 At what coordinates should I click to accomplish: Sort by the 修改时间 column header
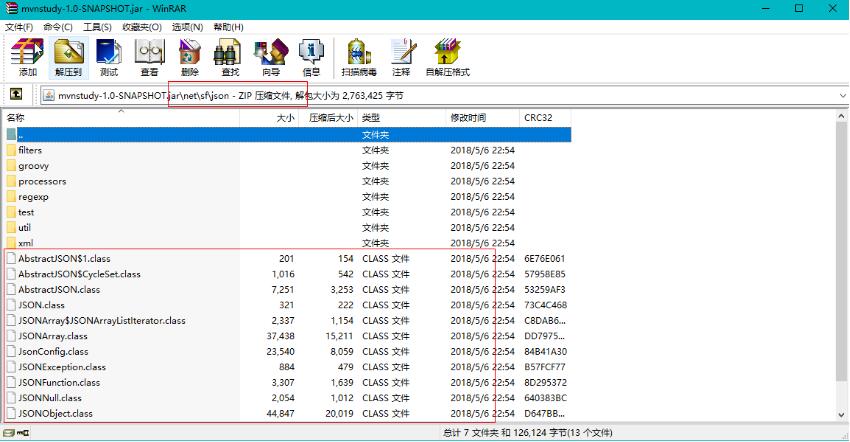[482, 118]
